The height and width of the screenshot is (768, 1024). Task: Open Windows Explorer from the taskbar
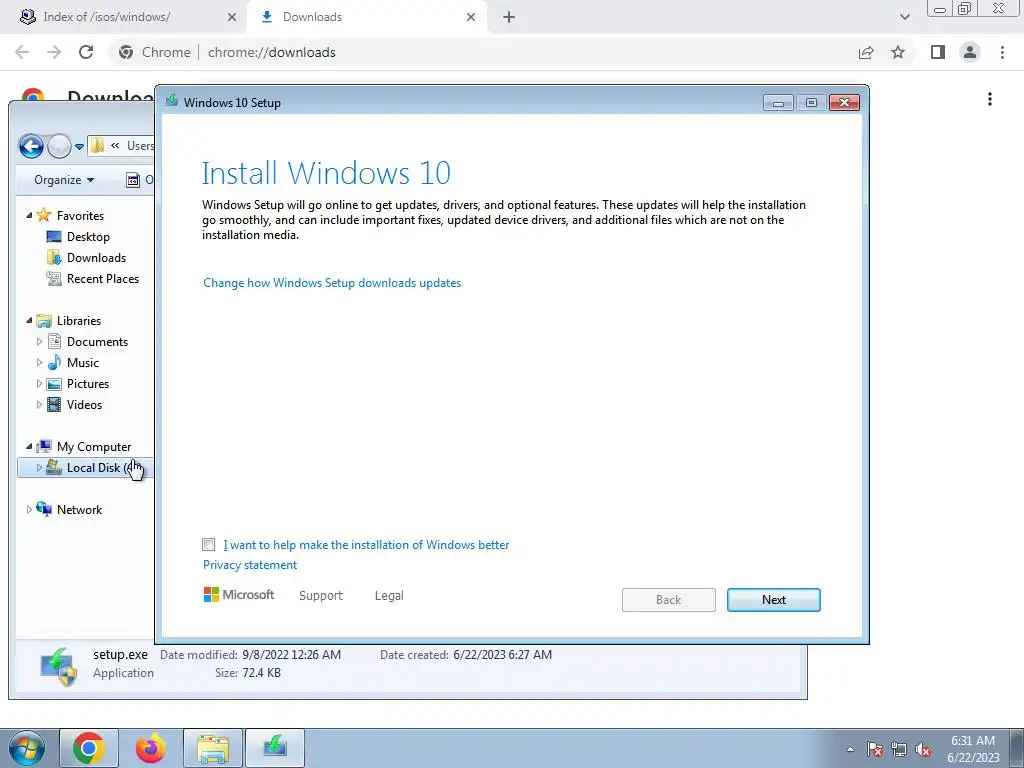coord(213,748)
